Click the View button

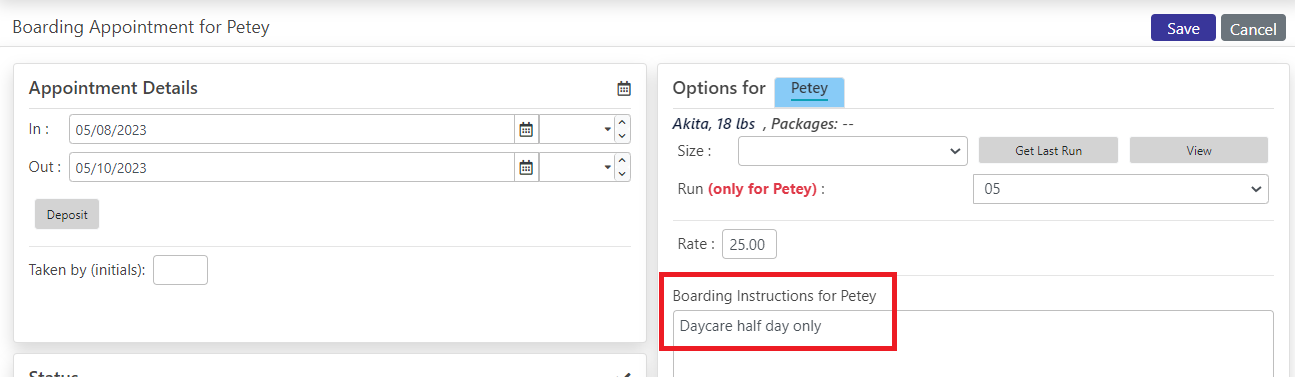click(x=1199, y=151)
